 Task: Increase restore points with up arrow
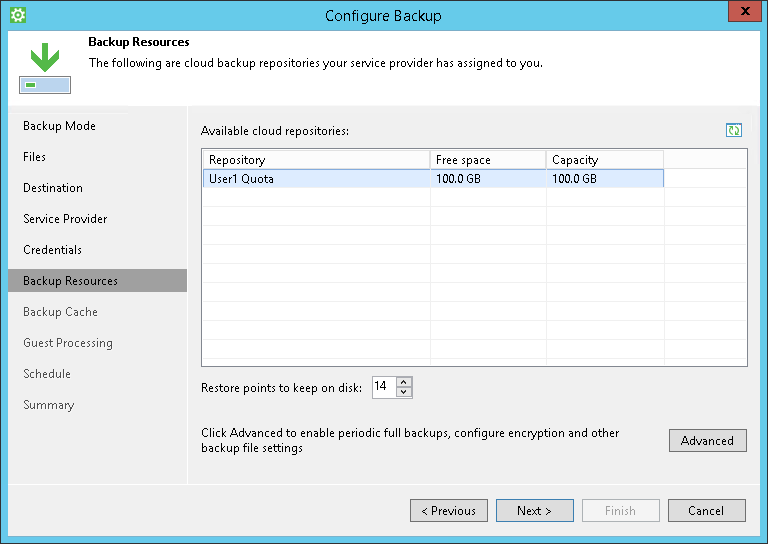point(404,382)
